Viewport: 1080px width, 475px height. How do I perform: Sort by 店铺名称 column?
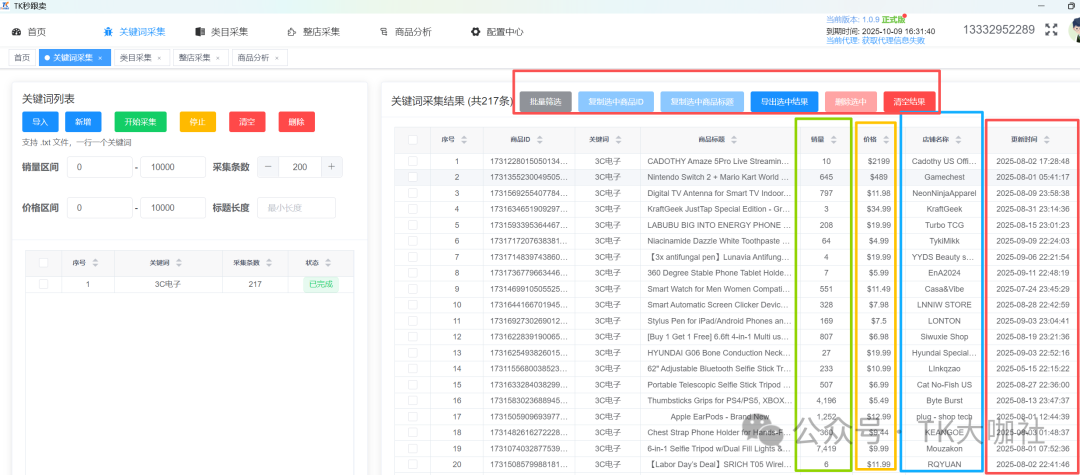pyautogui.click(x=959, y=139)
